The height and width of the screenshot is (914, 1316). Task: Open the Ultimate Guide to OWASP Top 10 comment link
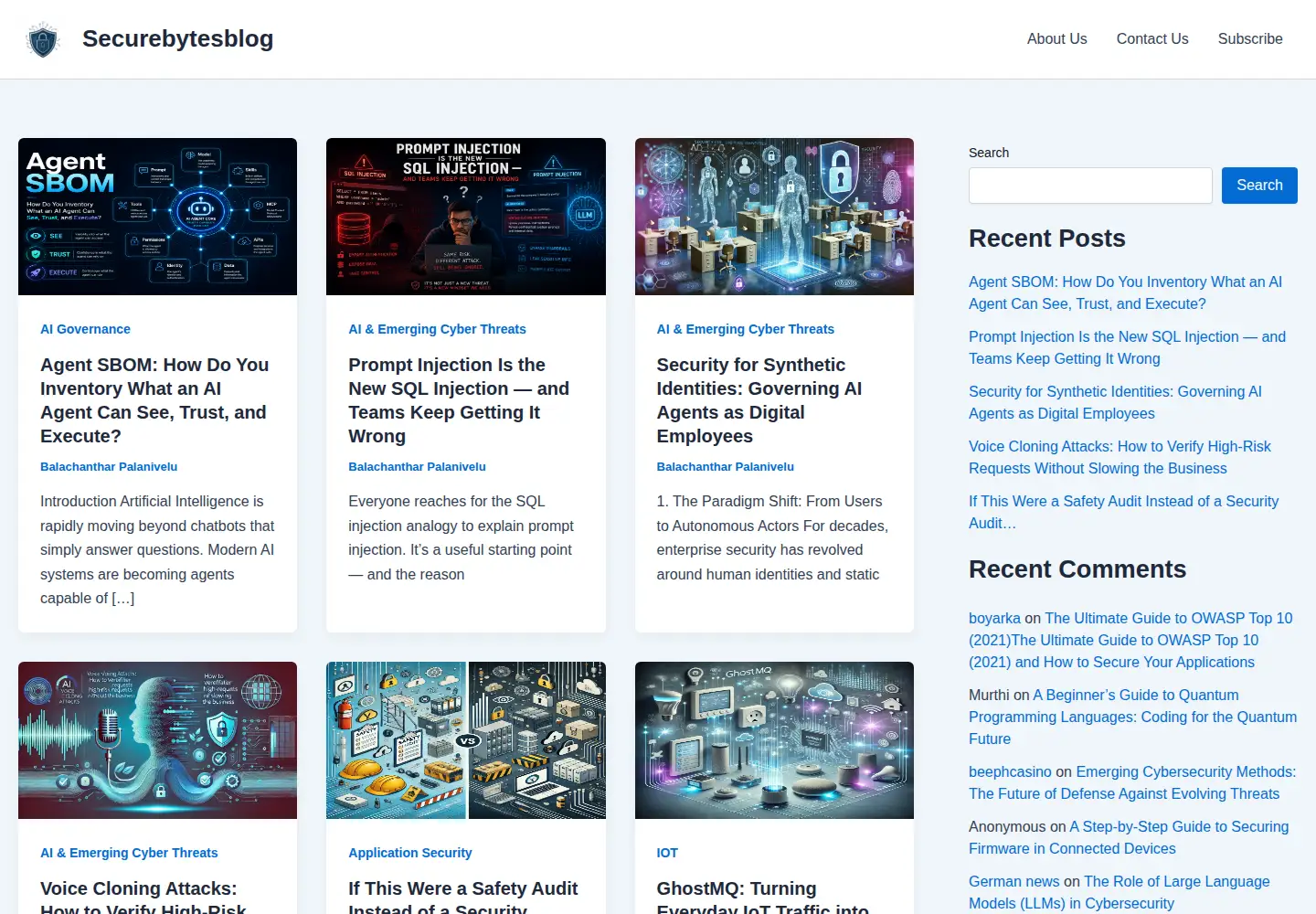(1130, 640)
